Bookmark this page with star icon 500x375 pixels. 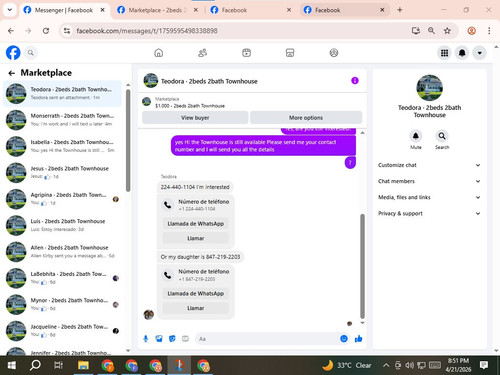[x=447, y=31]
